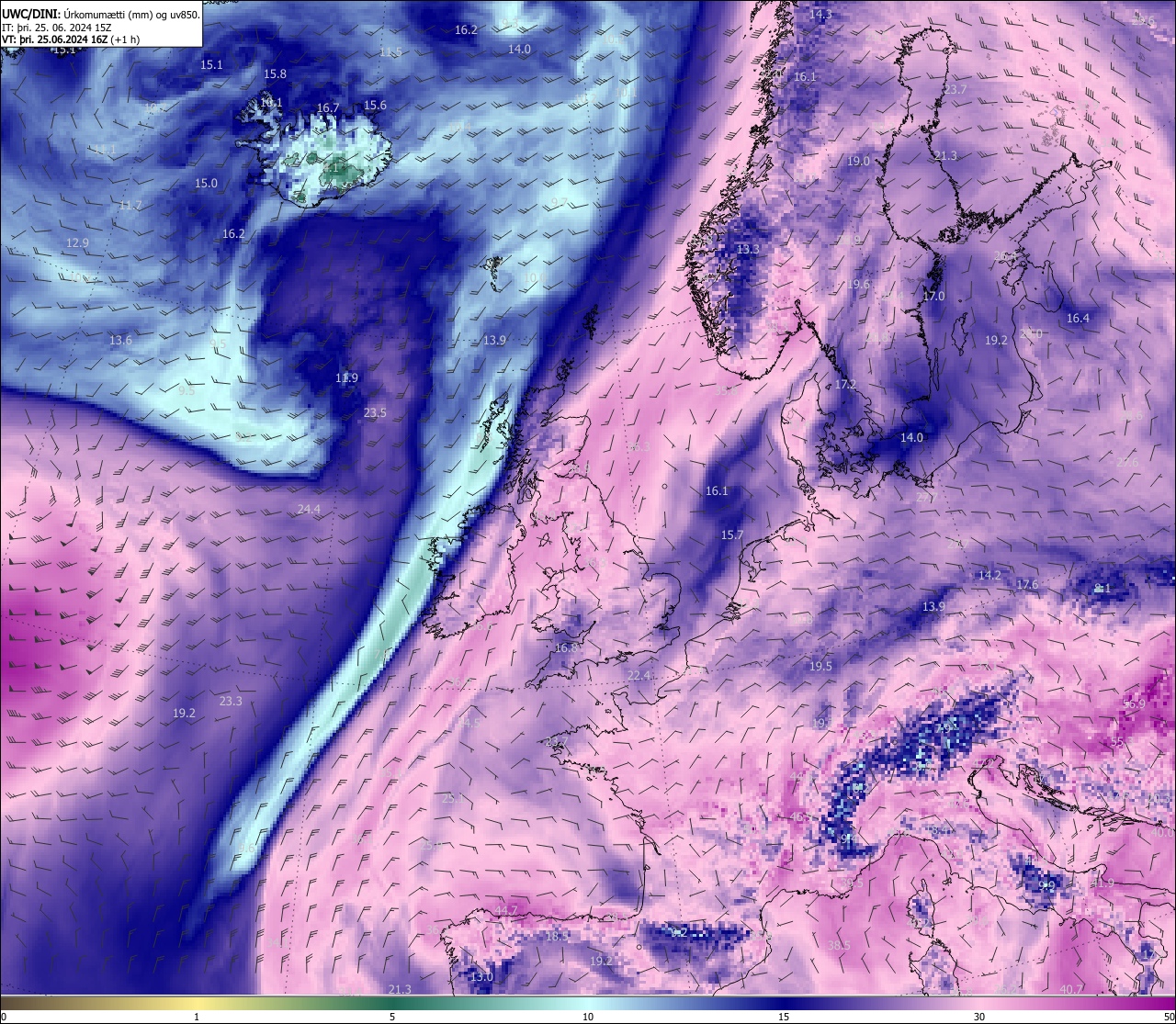Click the 44.7 value label
Image resolution: width=1176 pixels, height=1024 pixels.
pos(506,910)
